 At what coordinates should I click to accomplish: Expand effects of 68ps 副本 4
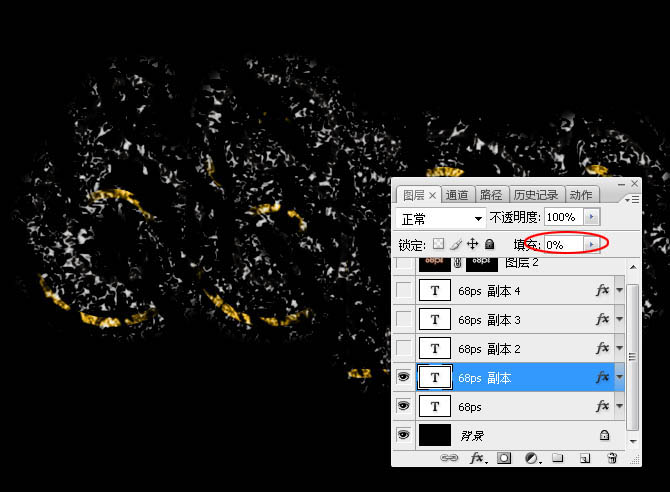[620, 291]
